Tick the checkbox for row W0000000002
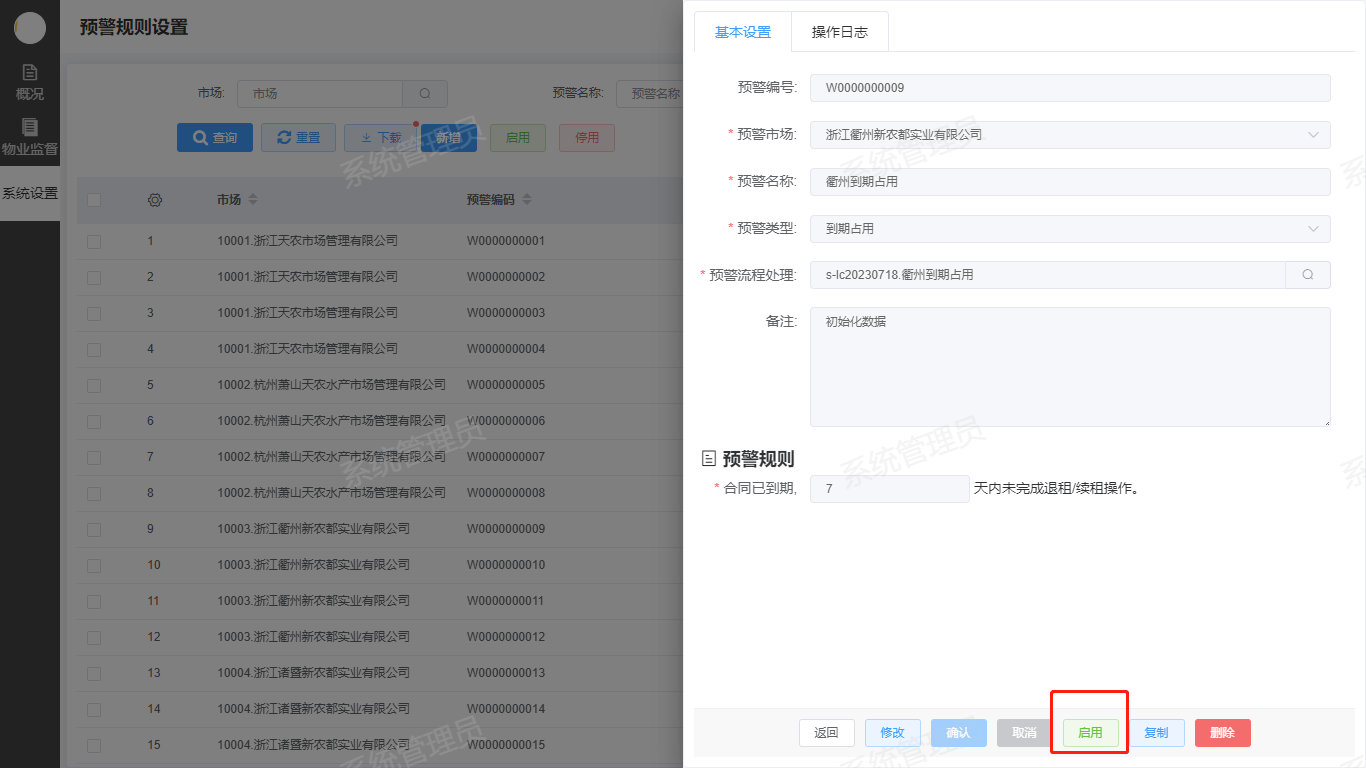1366x768 pixels. point(94,277)
